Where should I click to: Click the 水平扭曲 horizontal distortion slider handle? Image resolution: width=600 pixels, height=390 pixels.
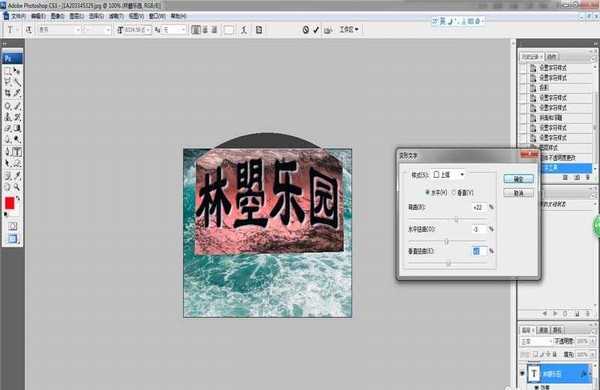[446, 242]
